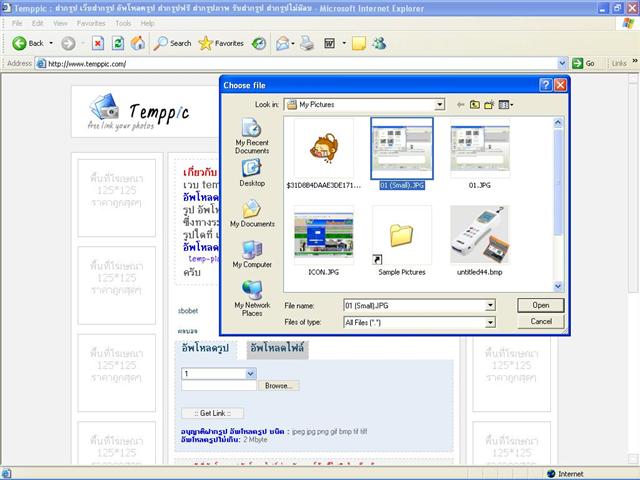Open the Print icon in the browser toolbar
640x480 pixels.
307,43
